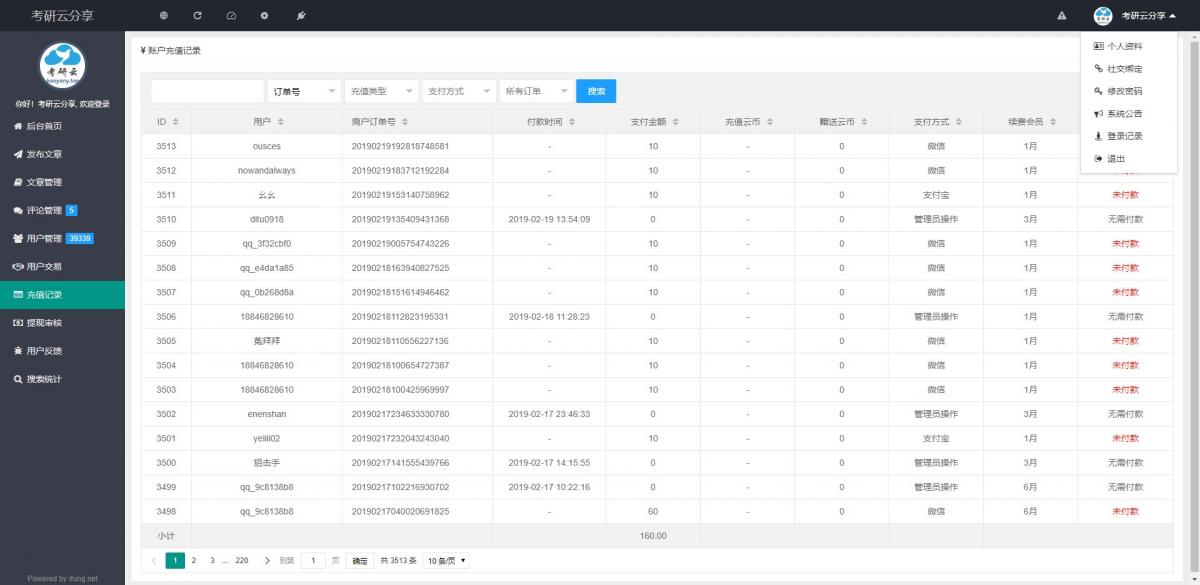Click user name ousces in row 3513
The image size is (1200, 585).
click(267, 146)
